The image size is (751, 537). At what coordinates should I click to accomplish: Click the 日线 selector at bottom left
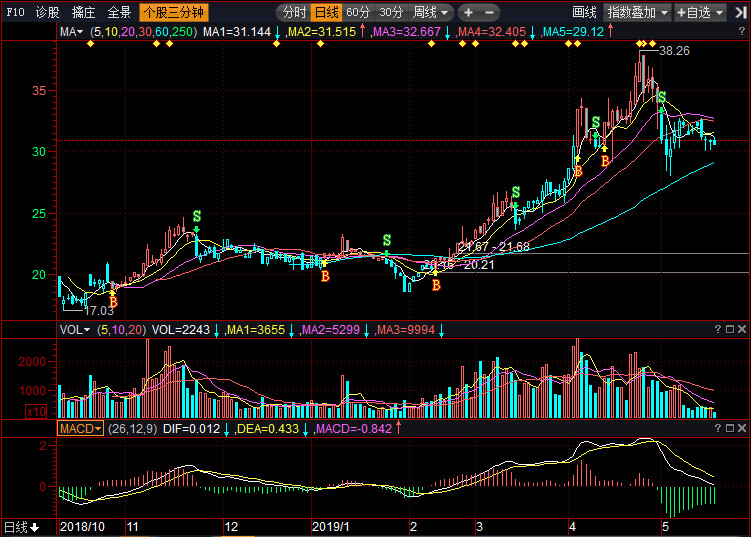[x=20, y=527]
